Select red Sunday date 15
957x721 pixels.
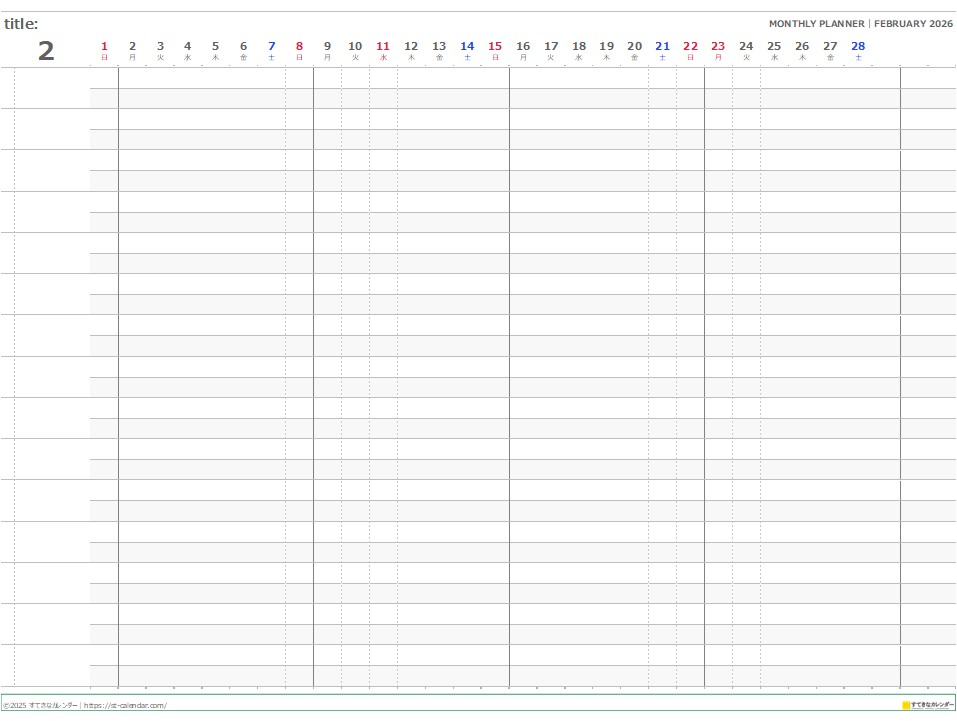pos(495,46)
